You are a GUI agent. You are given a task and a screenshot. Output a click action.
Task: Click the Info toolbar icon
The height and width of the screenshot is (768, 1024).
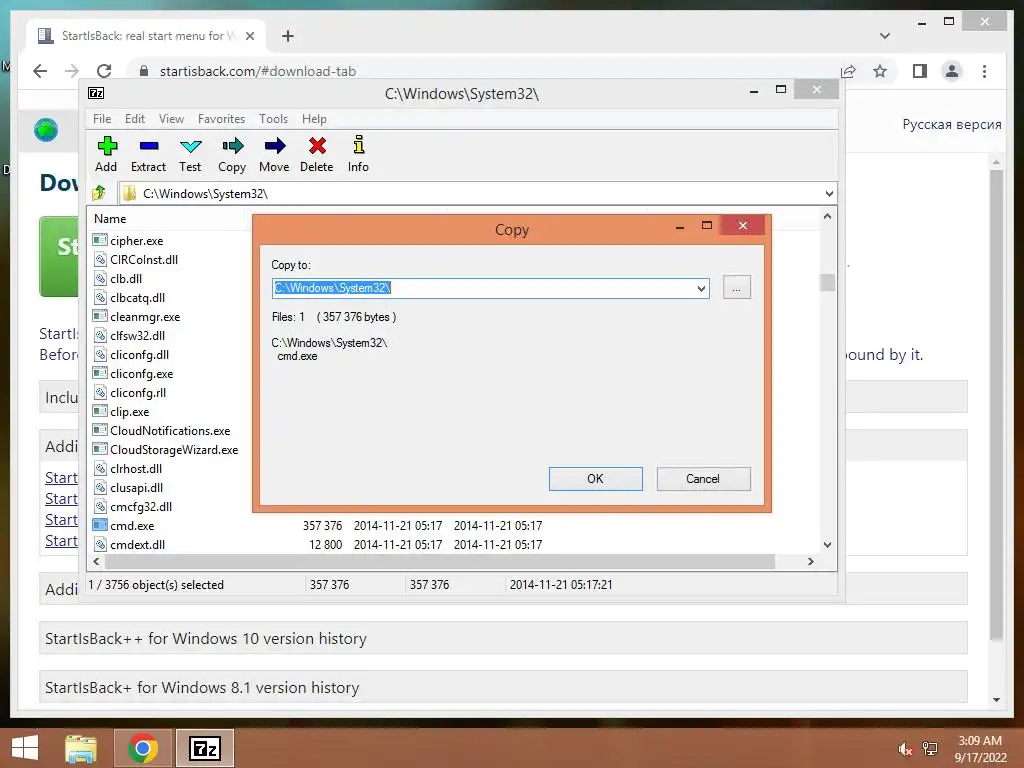click(x=358, y=154)
